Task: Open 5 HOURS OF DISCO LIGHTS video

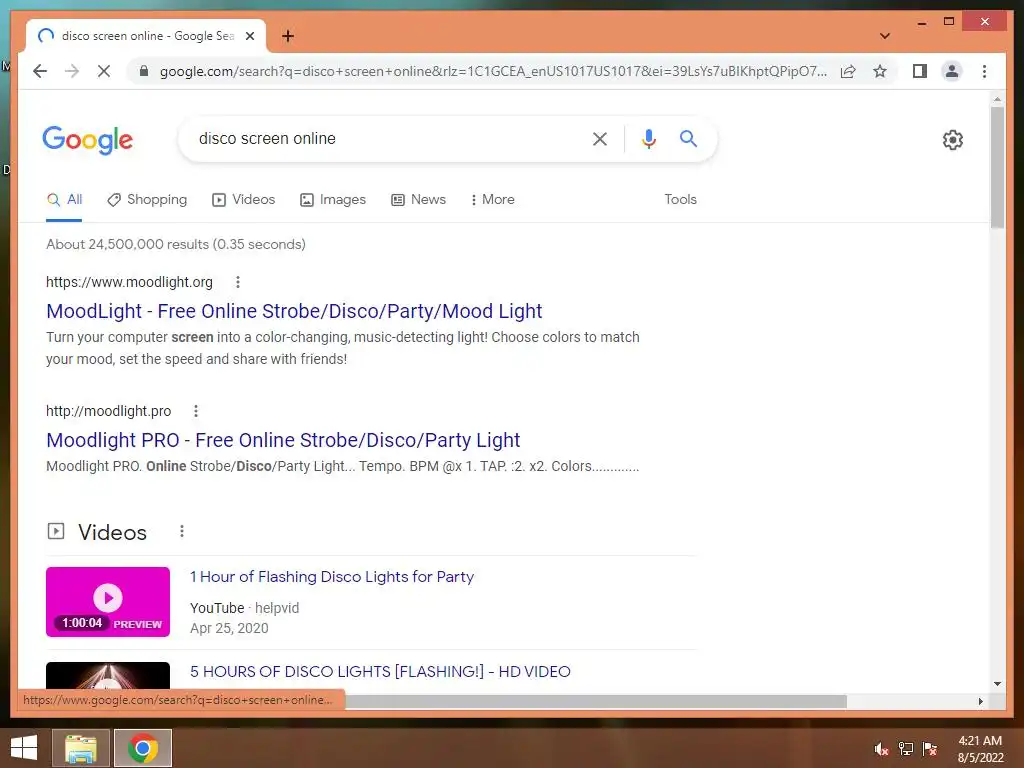Action: coord(380,671)
